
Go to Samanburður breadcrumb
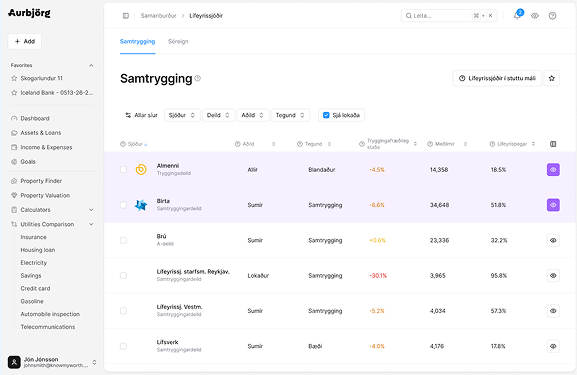click(x=159, y=16)
